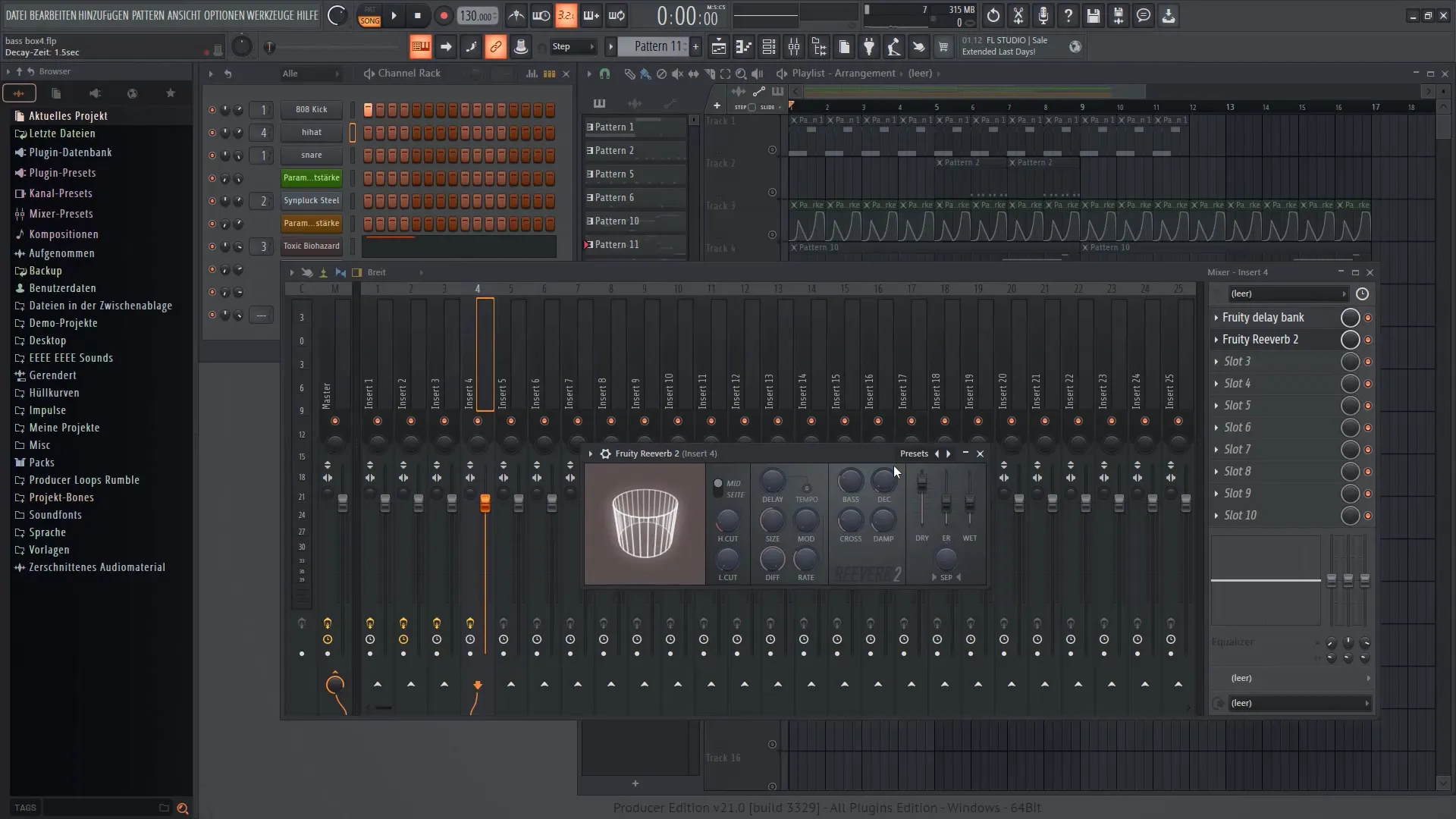The height and width of the screenshot is (819, 1456).
Task: Expand the Soundfonts browser folder
Action: [x=55, y=515]
